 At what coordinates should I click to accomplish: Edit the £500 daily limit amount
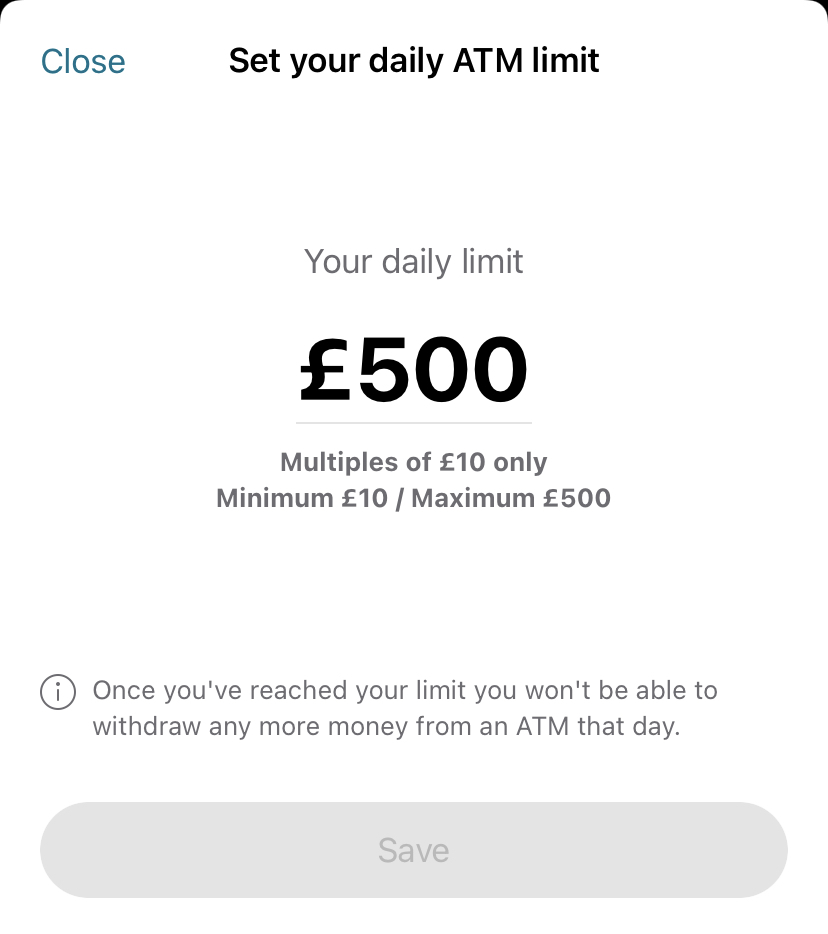click(x=413, y=369)
